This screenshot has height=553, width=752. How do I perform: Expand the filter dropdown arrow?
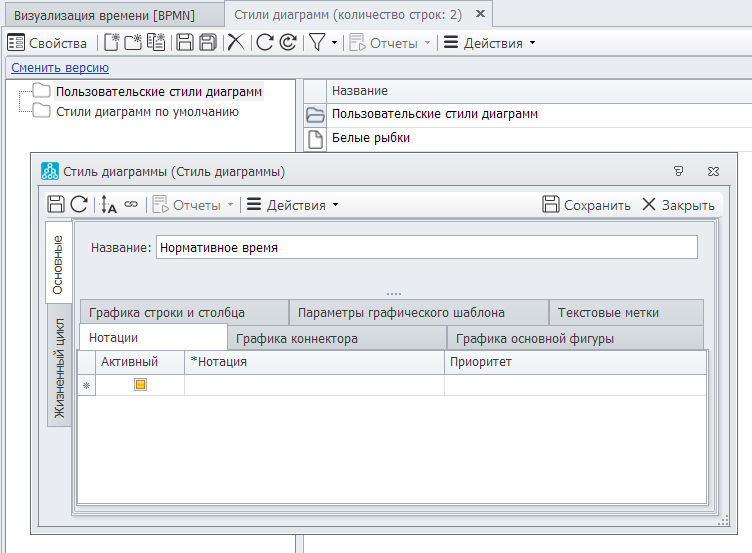334,43
